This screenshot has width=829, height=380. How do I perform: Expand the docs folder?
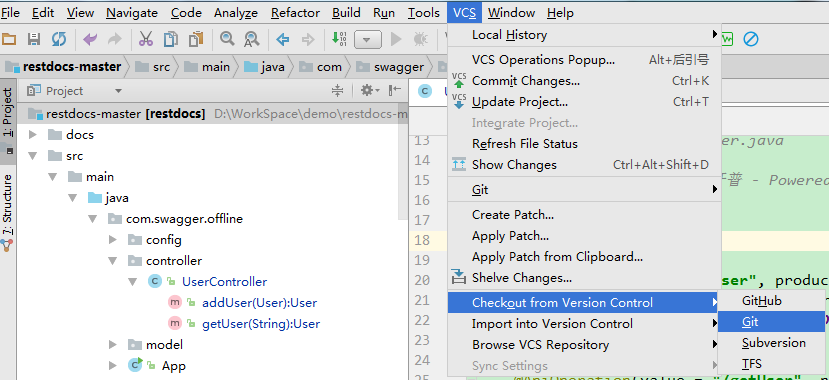pyautogui.click(x=33, y=135)
